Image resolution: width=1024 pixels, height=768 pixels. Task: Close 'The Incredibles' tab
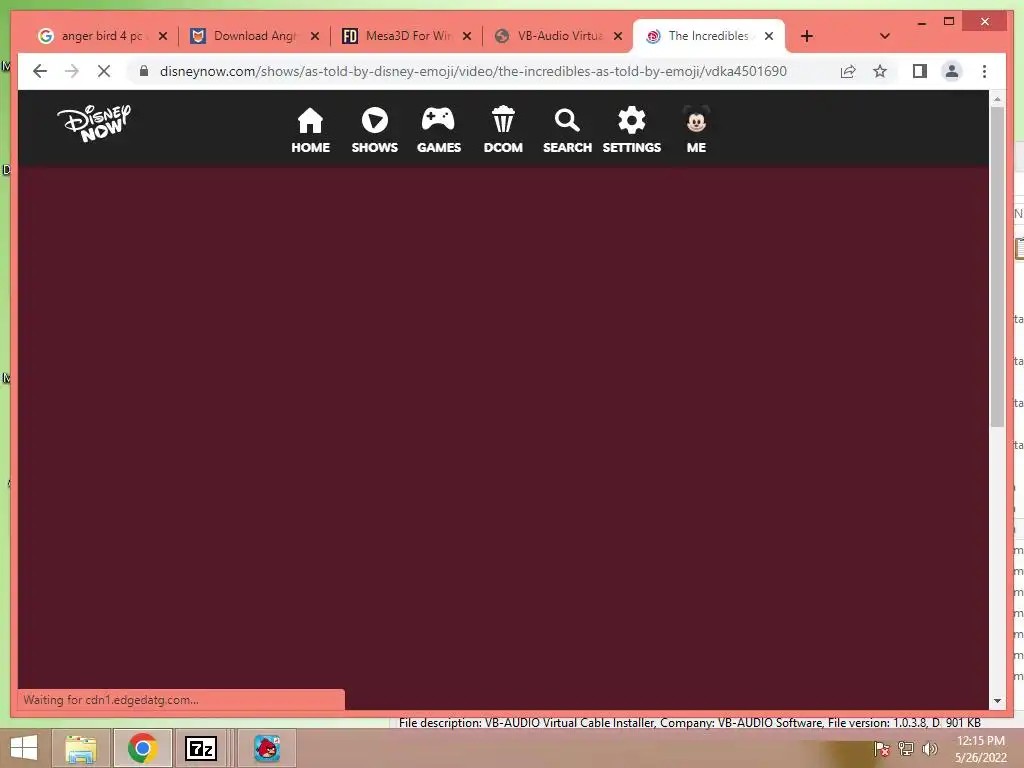(769, 36)
